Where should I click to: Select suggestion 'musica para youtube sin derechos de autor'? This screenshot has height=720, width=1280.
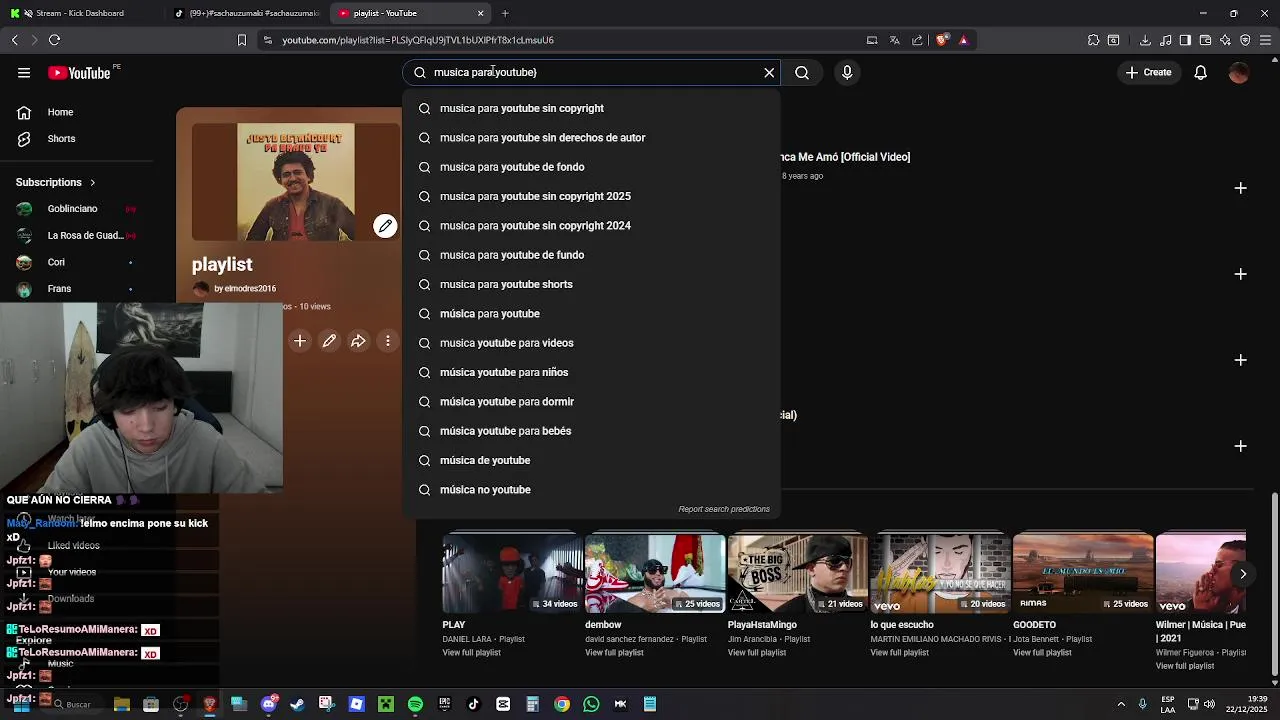(591, 137)
